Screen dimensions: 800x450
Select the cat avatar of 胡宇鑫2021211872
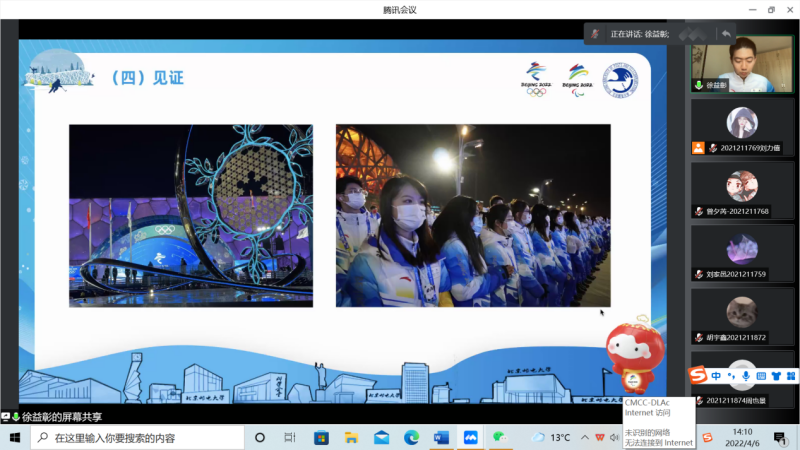[x=742, y=312]
